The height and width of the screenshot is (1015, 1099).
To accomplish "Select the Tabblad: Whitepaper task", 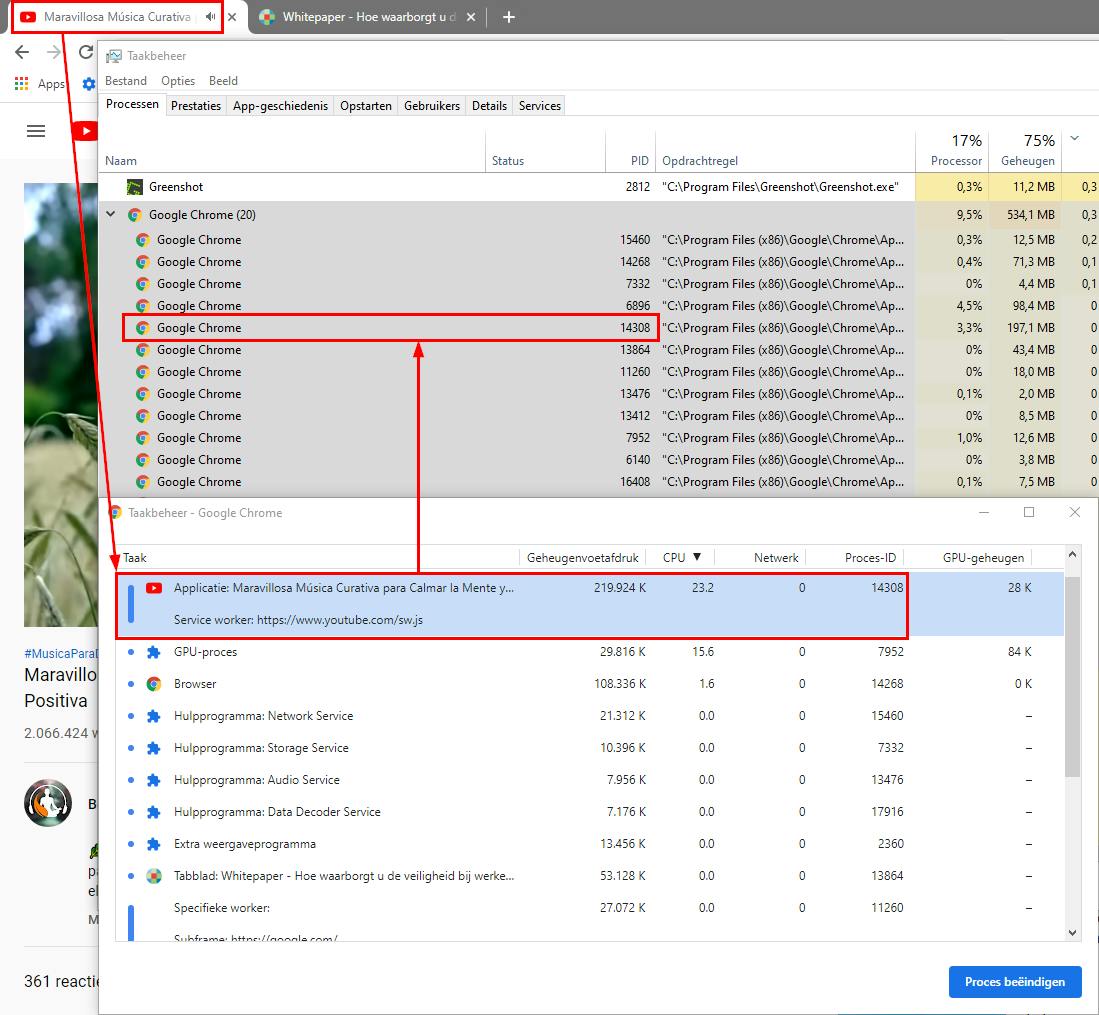I will click(590, 876).
